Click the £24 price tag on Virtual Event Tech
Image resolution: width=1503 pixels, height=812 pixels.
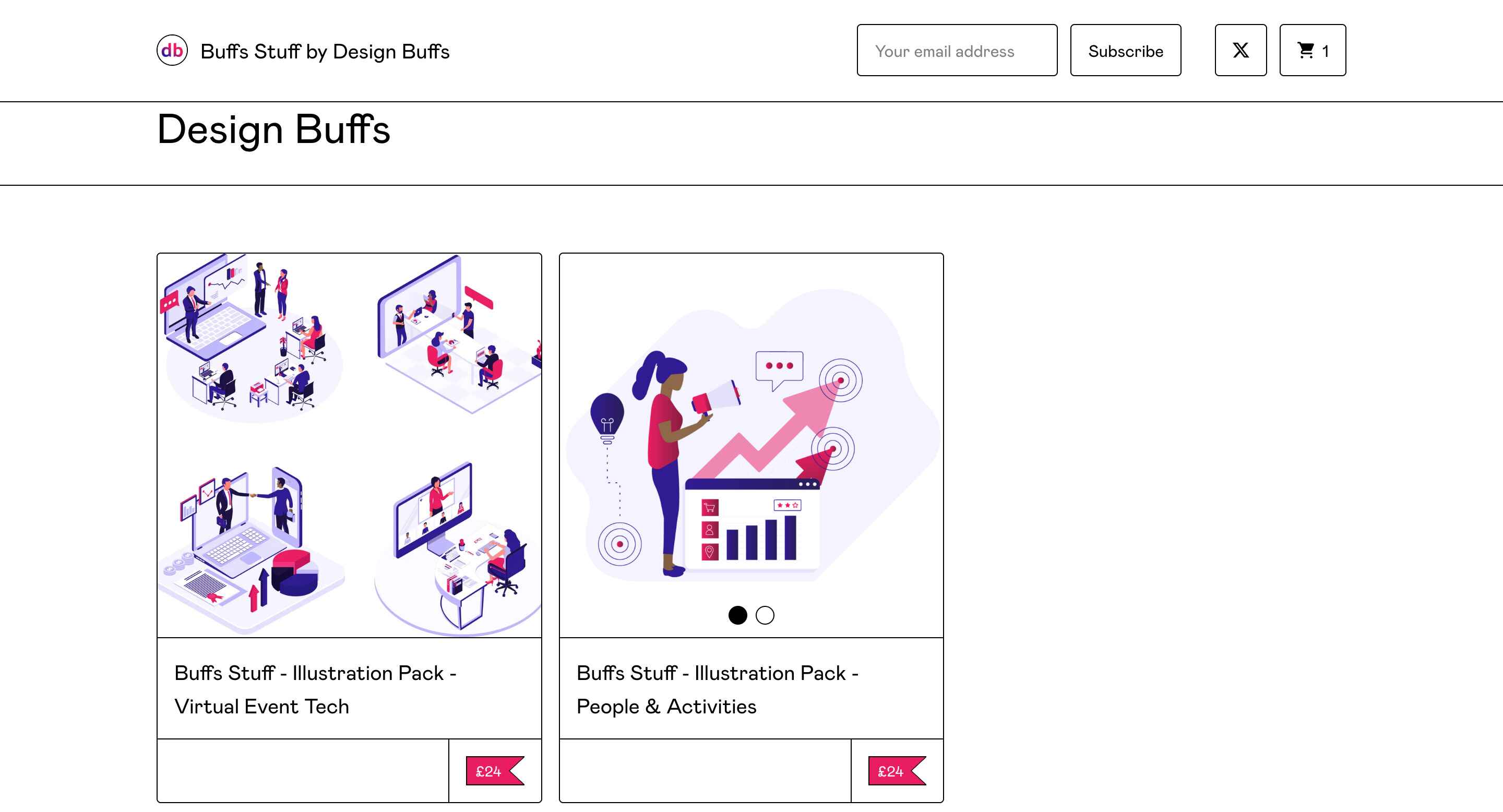point(494,771)
